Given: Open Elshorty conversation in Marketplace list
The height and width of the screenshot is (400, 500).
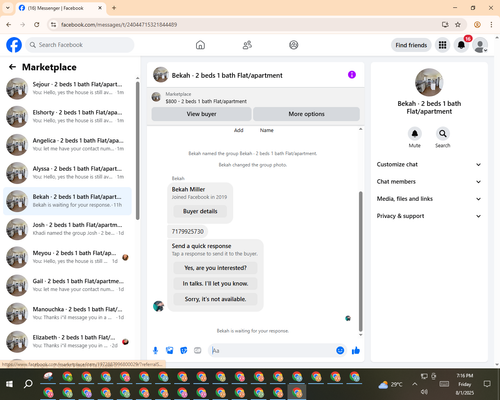Looking at the screenshot, I should click(x=67, y=117).
